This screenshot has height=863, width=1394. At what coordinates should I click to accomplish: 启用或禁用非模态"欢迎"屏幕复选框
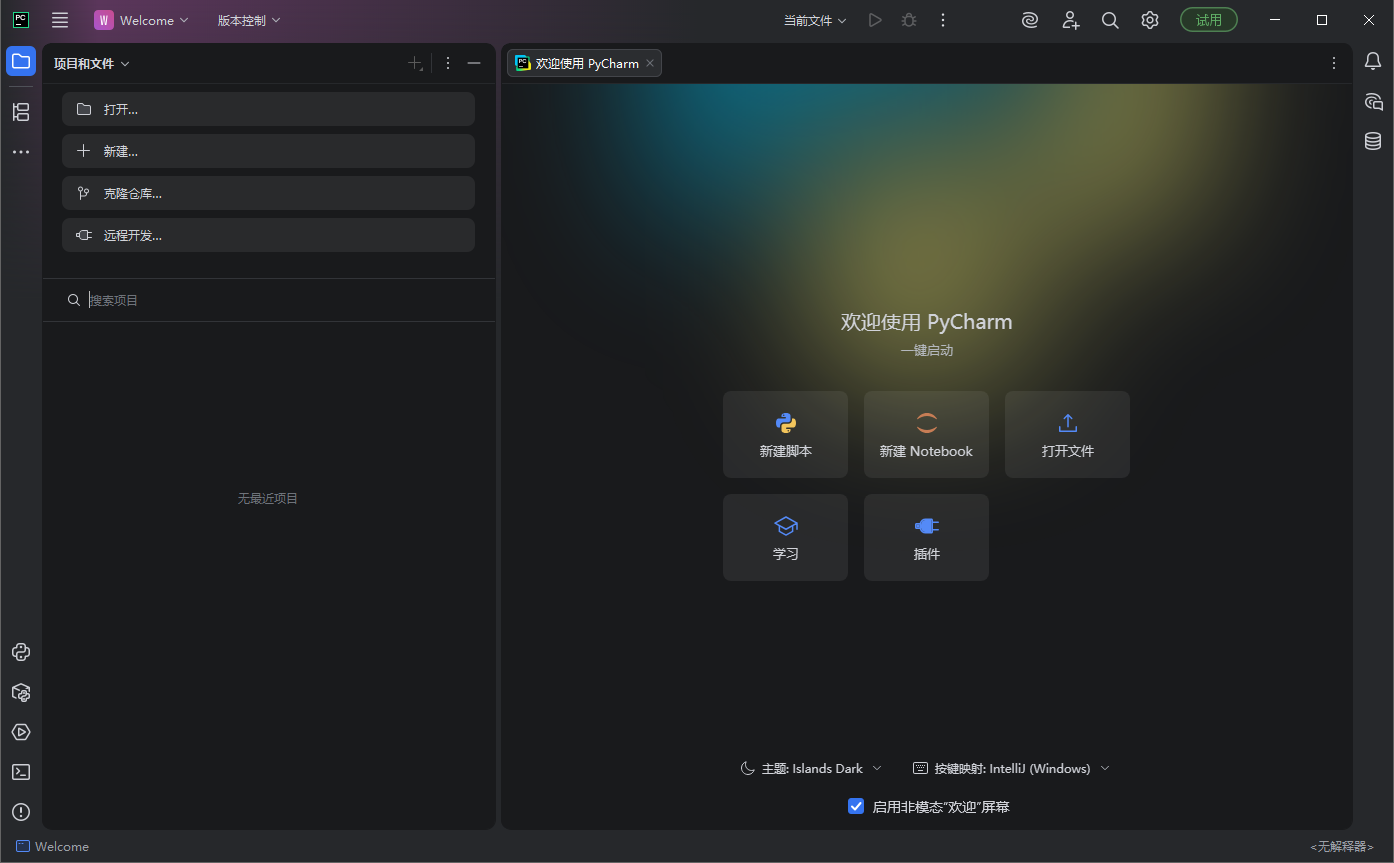click(x=856, y=806)
